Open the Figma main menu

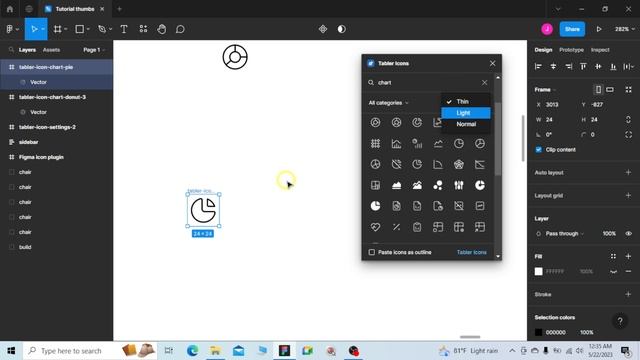tap(10, 29)
